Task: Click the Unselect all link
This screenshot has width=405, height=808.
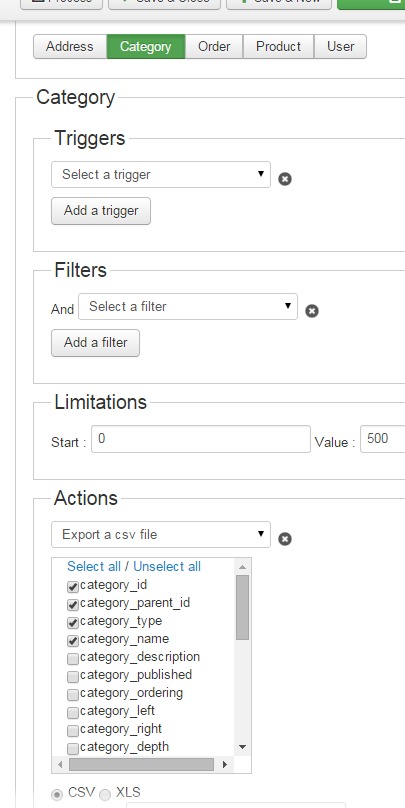Action: tap(167, 566)
